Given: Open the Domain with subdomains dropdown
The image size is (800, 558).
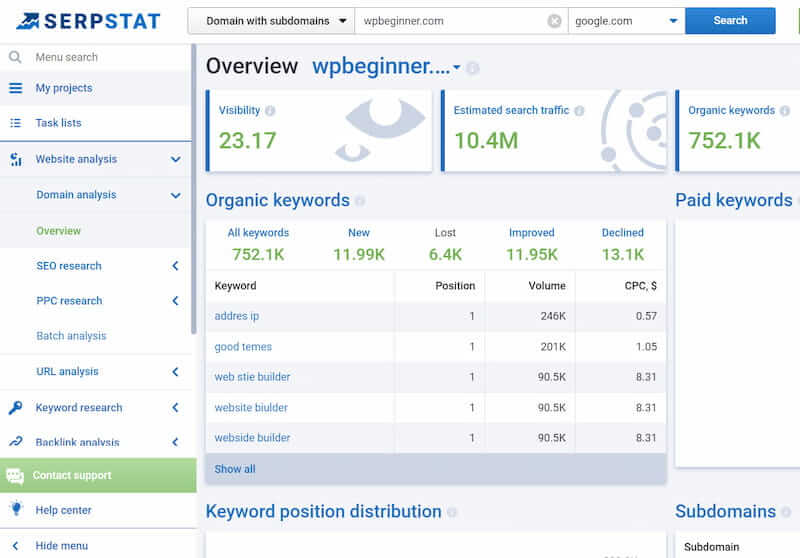Looking at the screenshot, I should 271,20.
